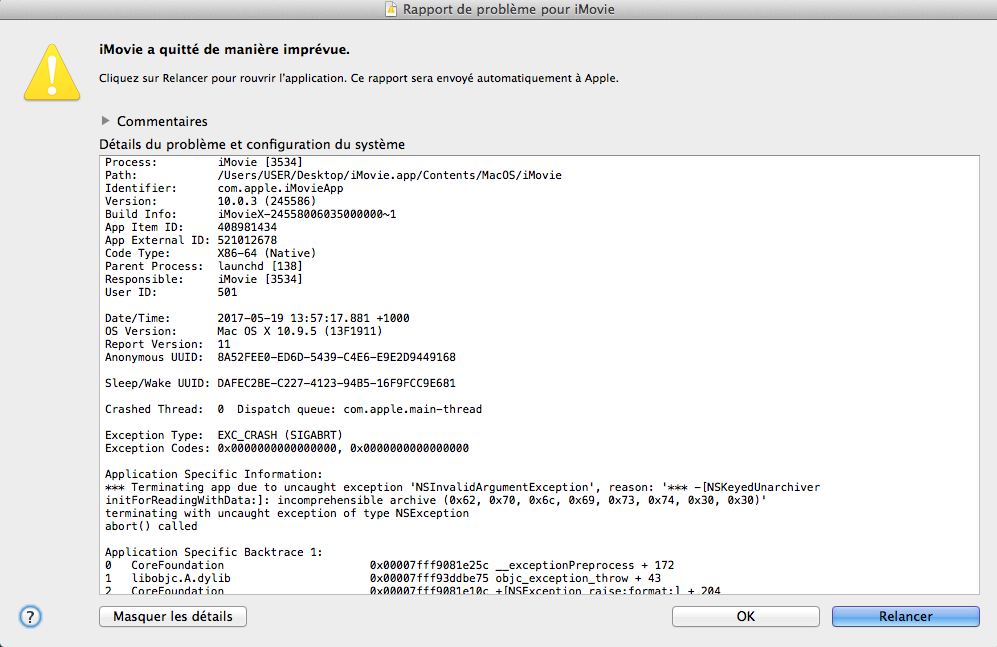Click the Commentaires label

click(162, 121)
